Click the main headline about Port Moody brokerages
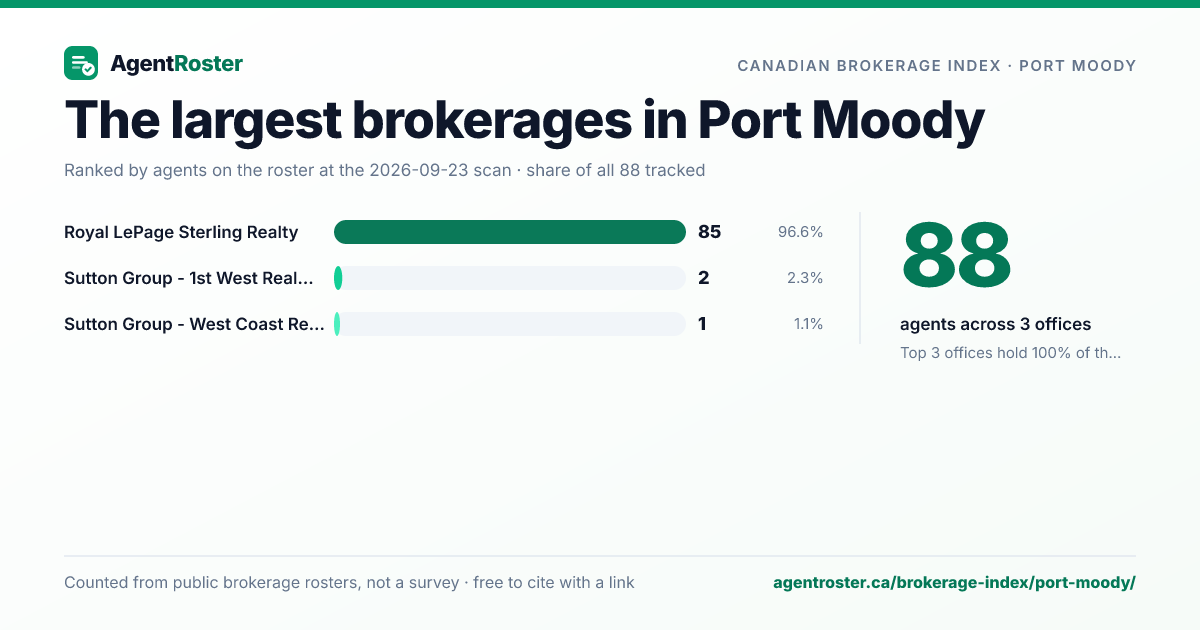Viewport: 1200px width, 630px height. [x=525, y=120]
